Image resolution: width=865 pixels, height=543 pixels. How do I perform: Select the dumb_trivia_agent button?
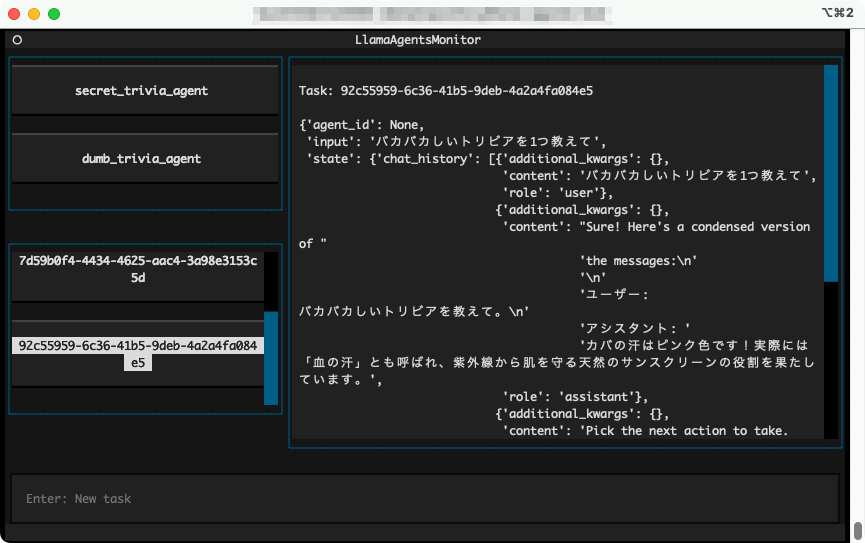145,158
